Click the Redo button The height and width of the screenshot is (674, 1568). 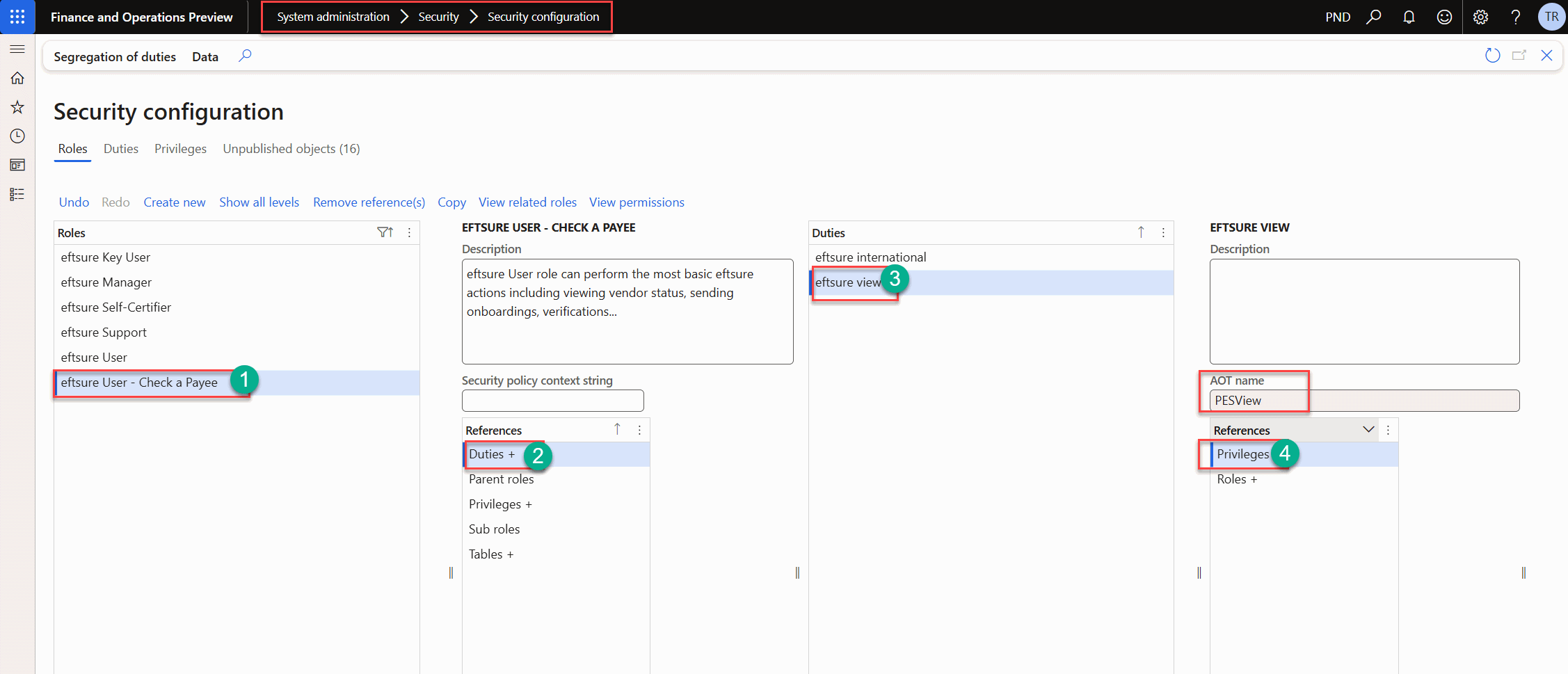click(115, 202)
